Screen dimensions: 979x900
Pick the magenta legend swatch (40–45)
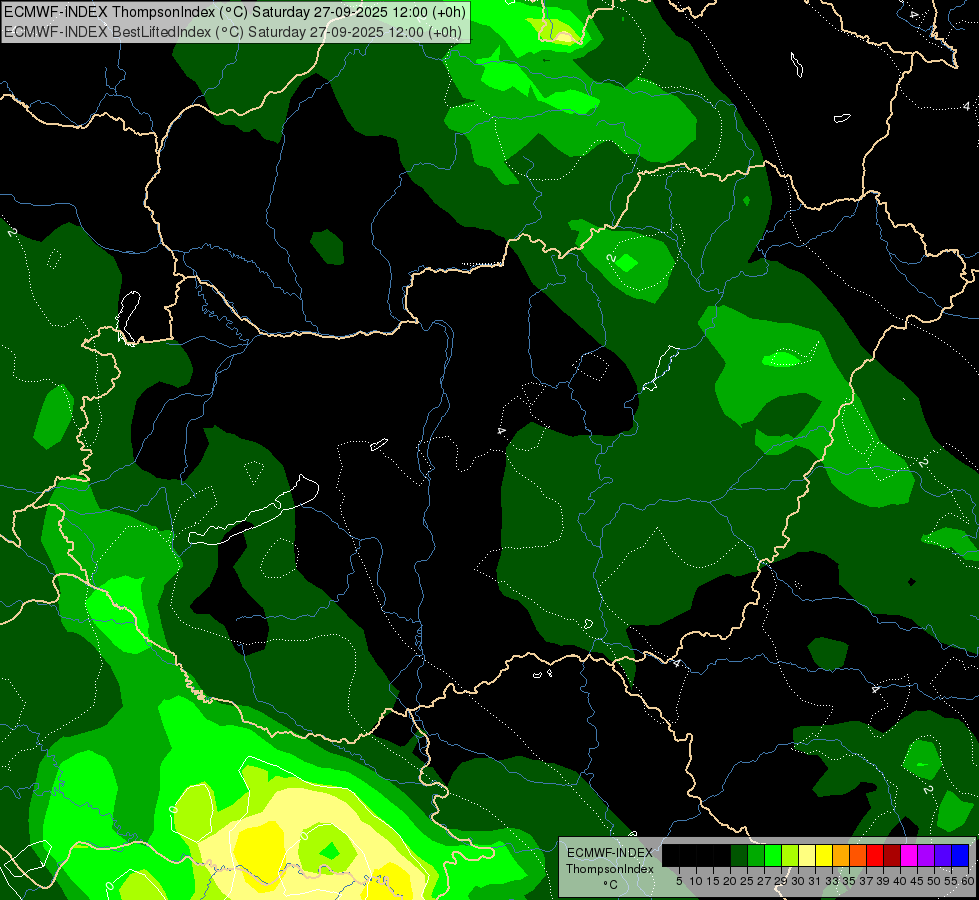click(x=909, y=855)
